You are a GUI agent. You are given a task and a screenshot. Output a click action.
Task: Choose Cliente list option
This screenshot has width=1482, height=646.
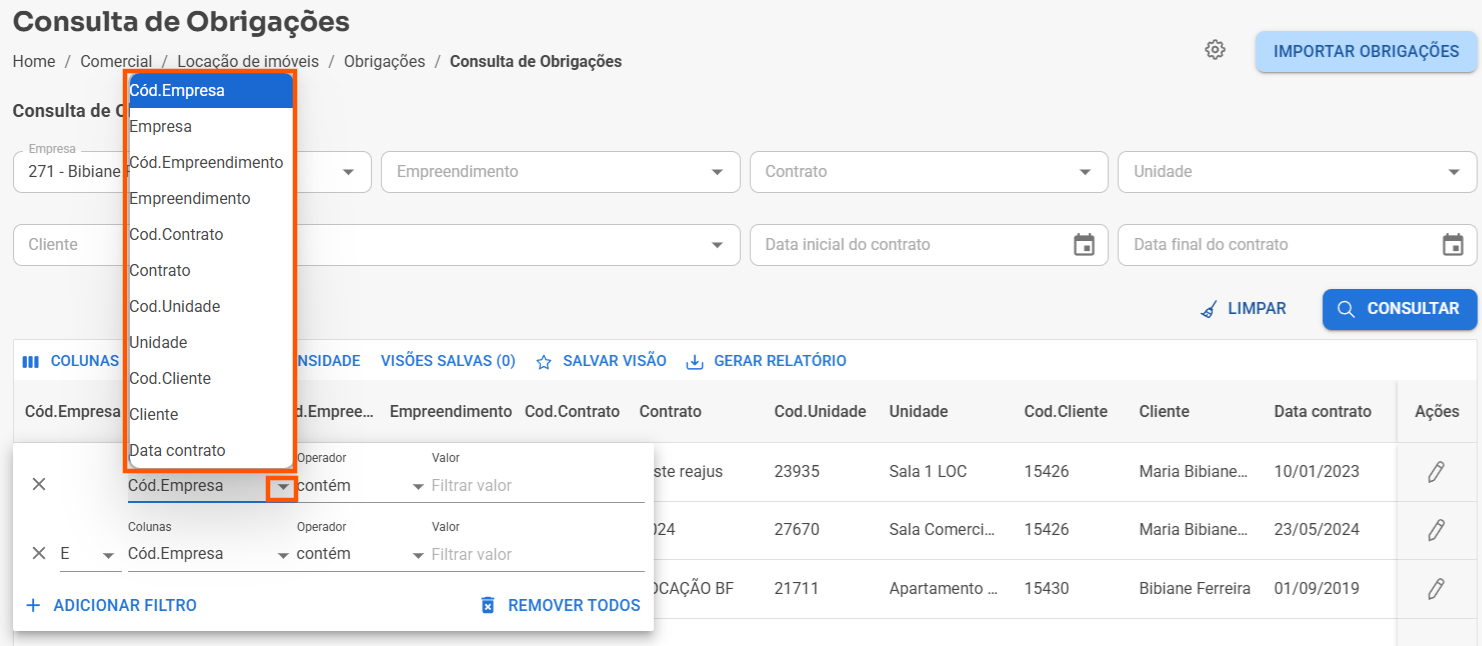pyautogui.click(x=211, y=414)
